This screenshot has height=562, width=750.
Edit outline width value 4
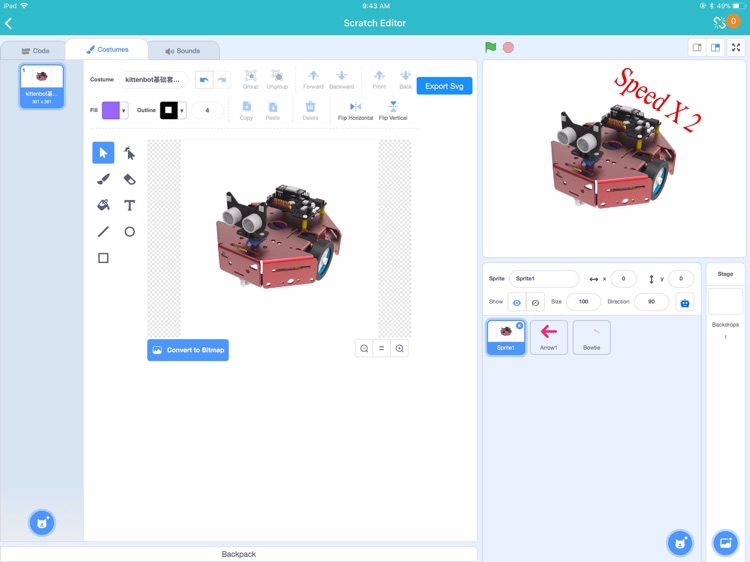(207, 110)
